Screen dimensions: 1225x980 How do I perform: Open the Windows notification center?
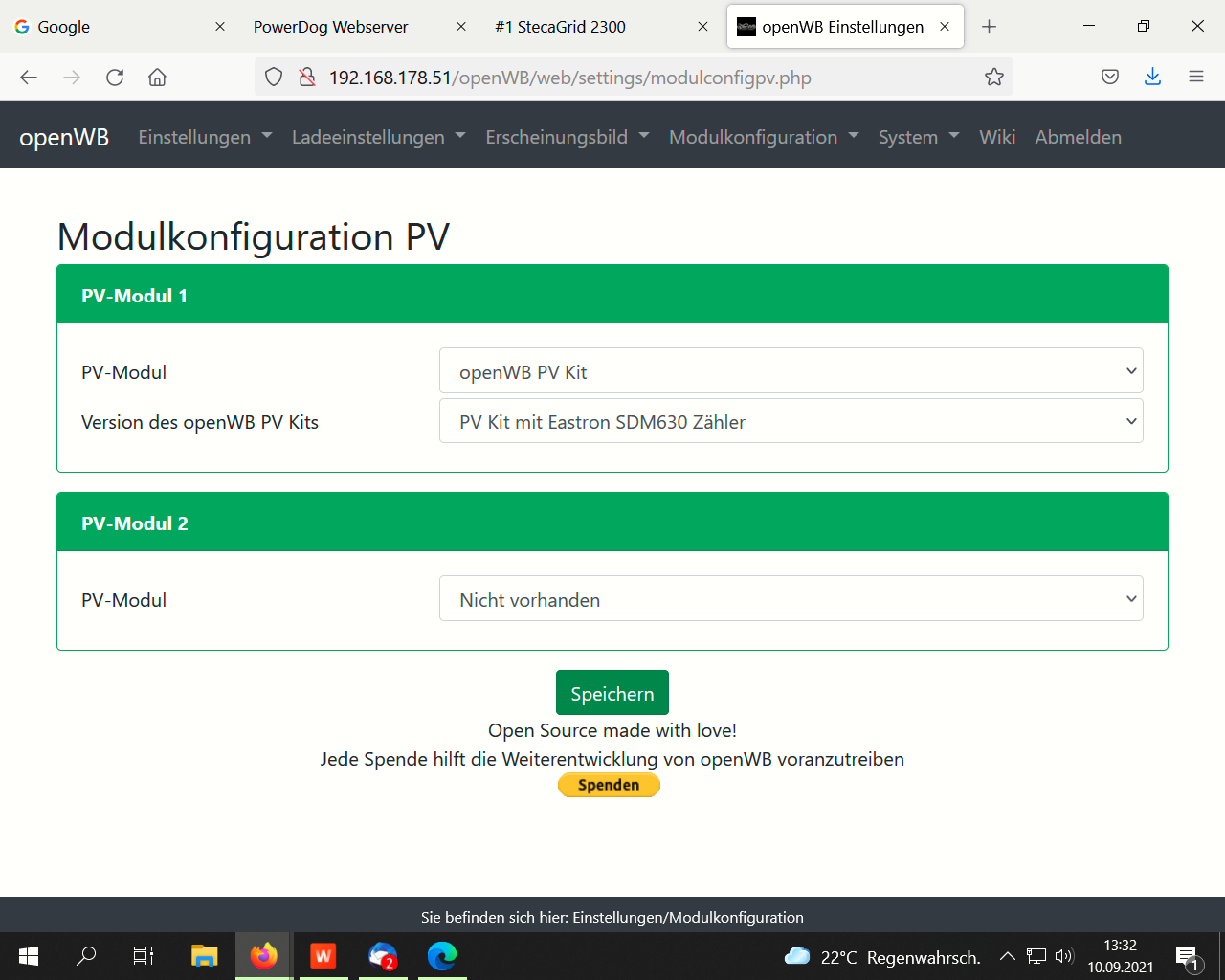(x=1188, y=956)
